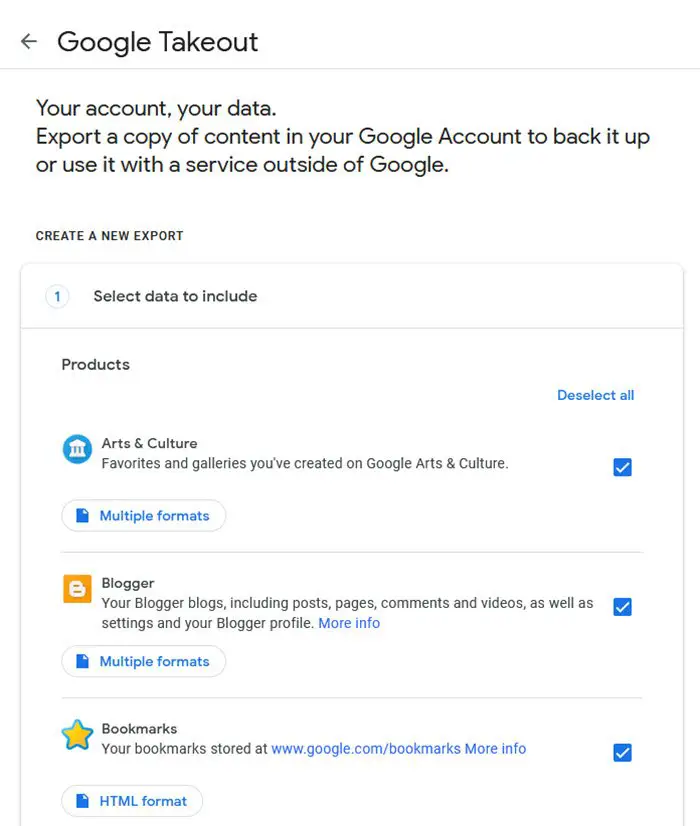Click the Arts & Culture museum icon
This screenshot has height=826, width=700.
pos(77,451)
